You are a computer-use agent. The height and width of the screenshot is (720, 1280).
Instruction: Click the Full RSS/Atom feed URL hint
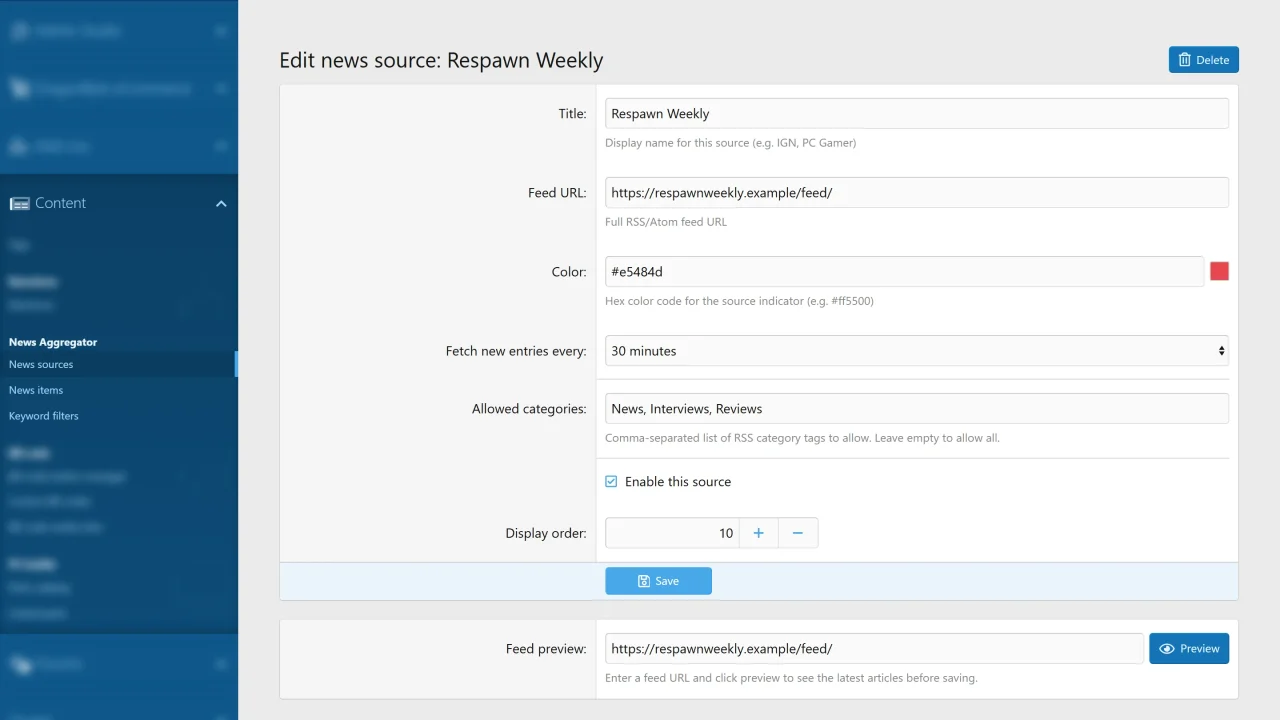(x=666, y=222)
